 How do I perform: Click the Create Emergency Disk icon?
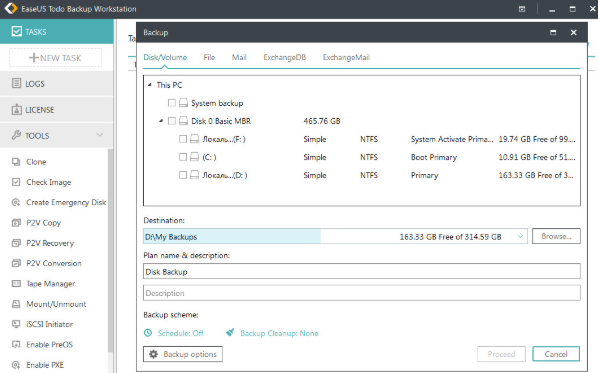coord(16,202)
